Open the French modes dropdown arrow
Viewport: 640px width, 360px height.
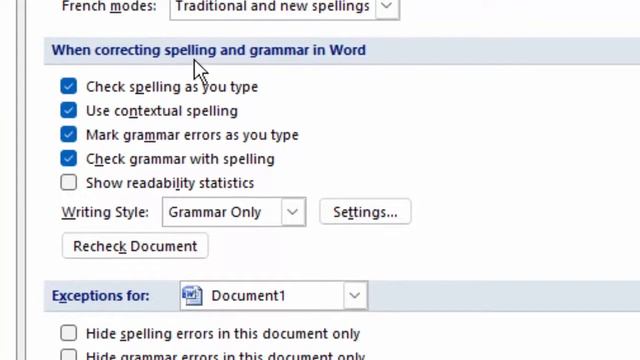[x=387, y=7]
